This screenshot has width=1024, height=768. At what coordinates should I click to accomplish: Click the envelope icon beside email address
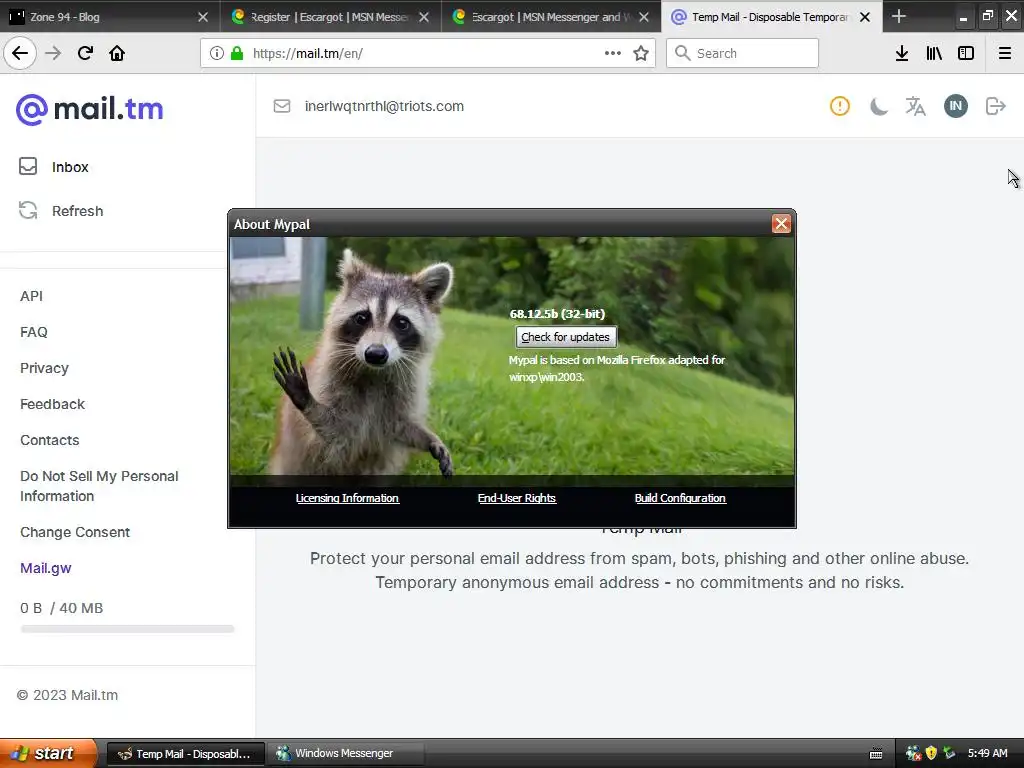(281, 106)
